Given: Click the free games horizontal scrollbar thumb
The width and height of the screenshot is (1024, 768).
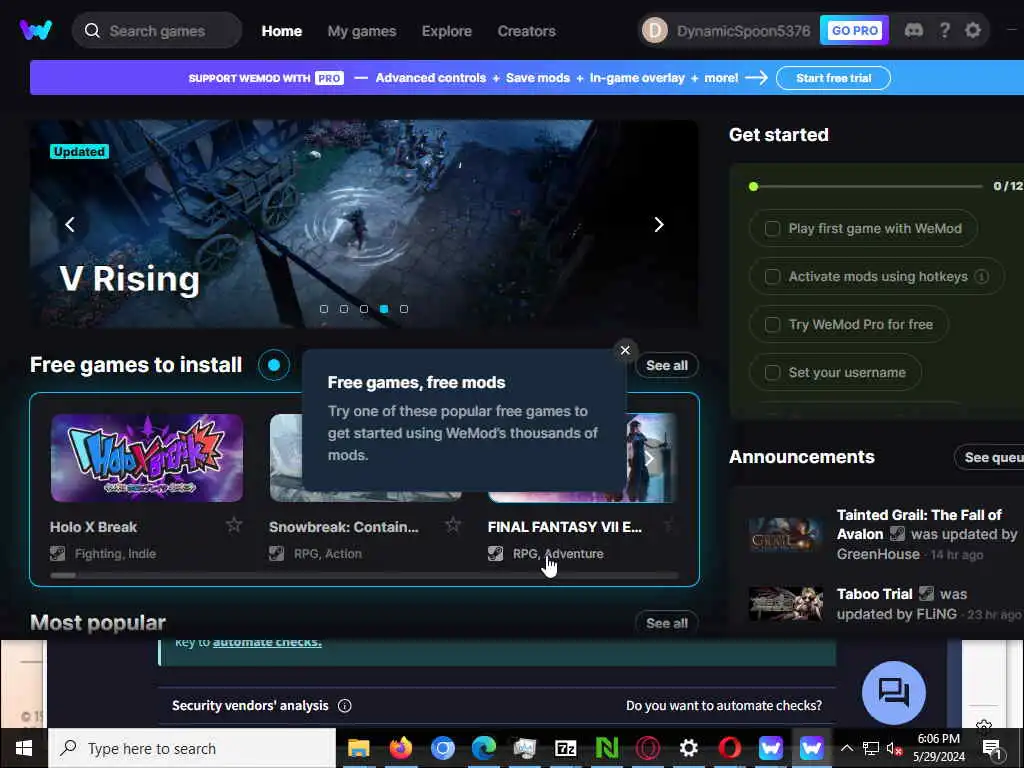Looking at the screenshot, I should pyautogui.click(x=63, y=575).
